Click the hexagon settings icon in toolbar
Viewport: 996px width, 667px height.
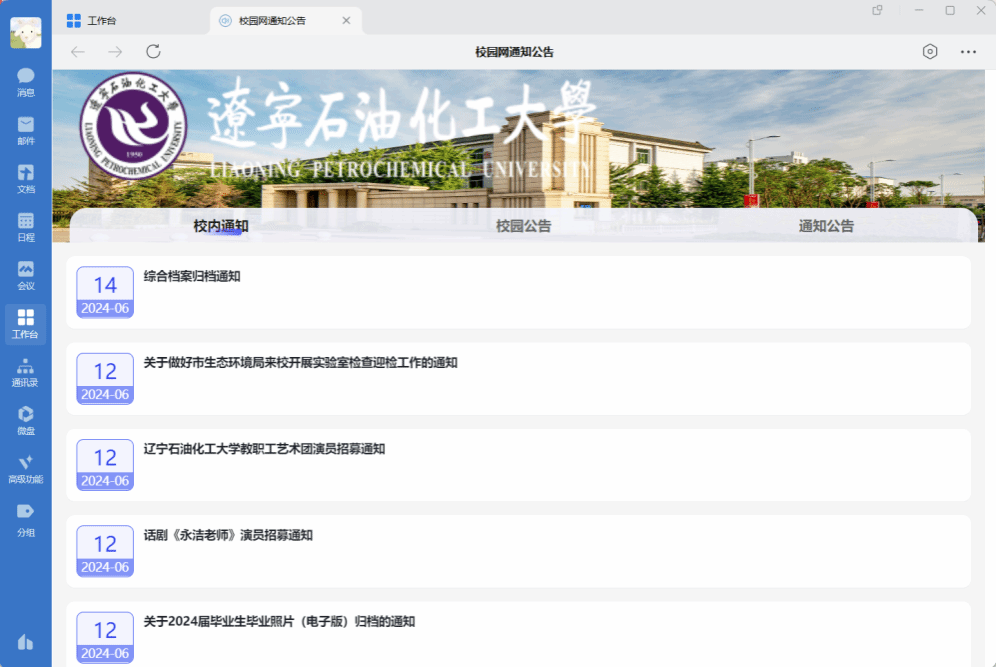[930, 52]
